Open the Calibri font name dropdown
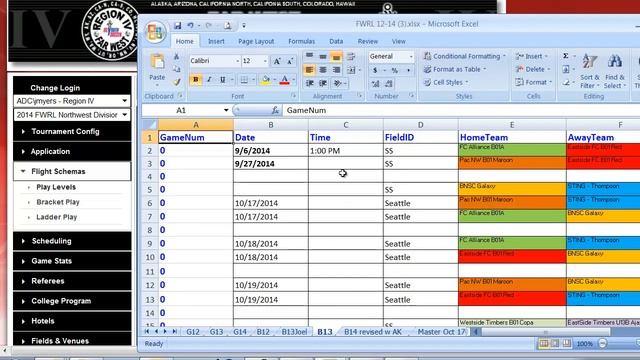This screenshot has width=640, height=360. pyautogui.click(x=237, y=61)
